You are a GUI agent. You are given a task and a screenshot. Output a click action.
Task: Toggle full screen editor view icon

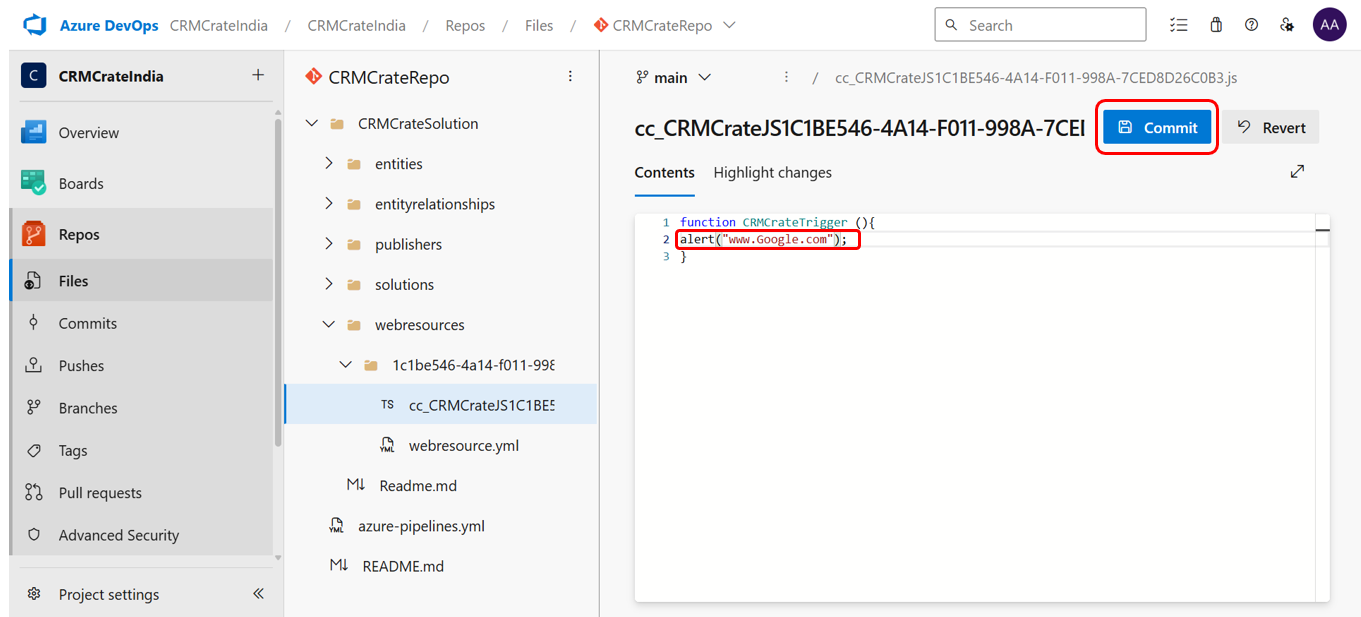tap(1297, 172)
